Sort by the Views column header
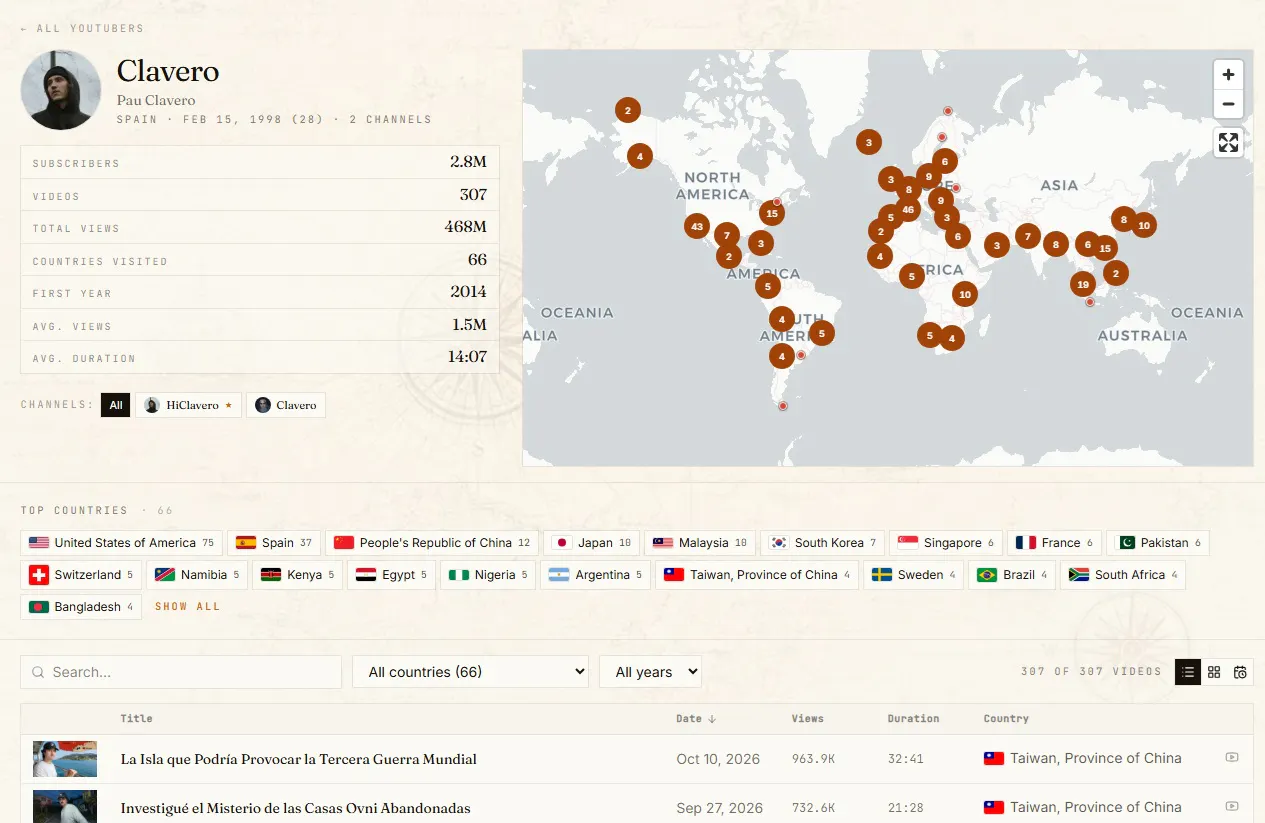 pyautogui.click(x=807, y=719)
